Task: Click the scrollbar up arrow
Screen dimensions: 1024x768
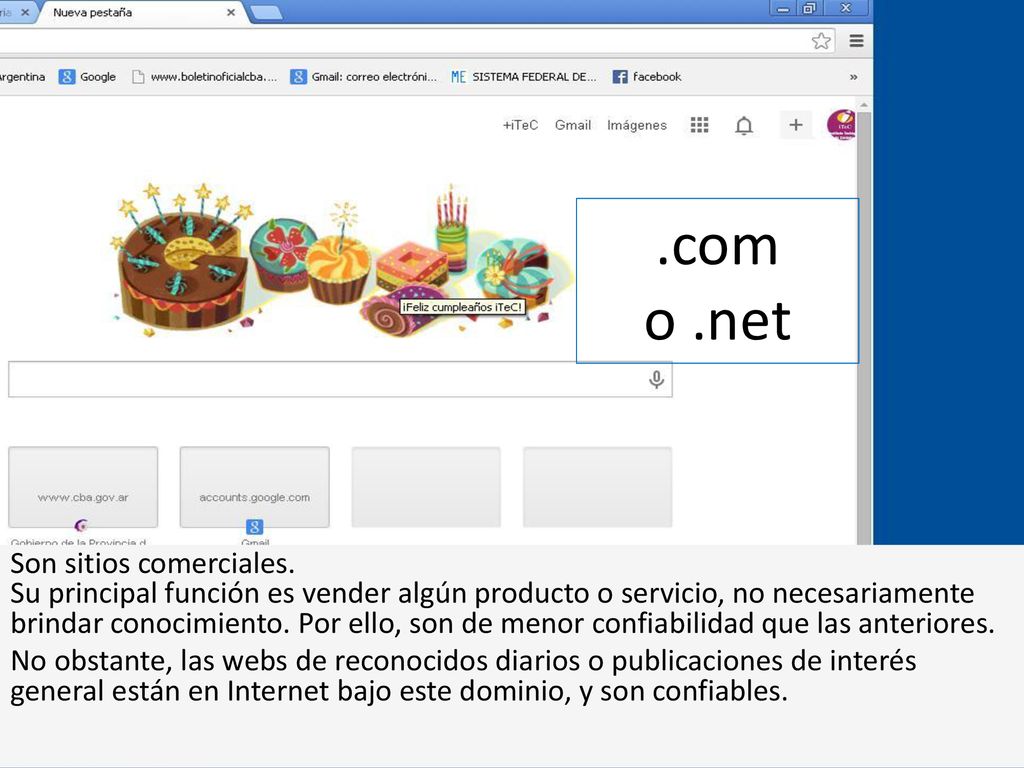Action: 864,104
